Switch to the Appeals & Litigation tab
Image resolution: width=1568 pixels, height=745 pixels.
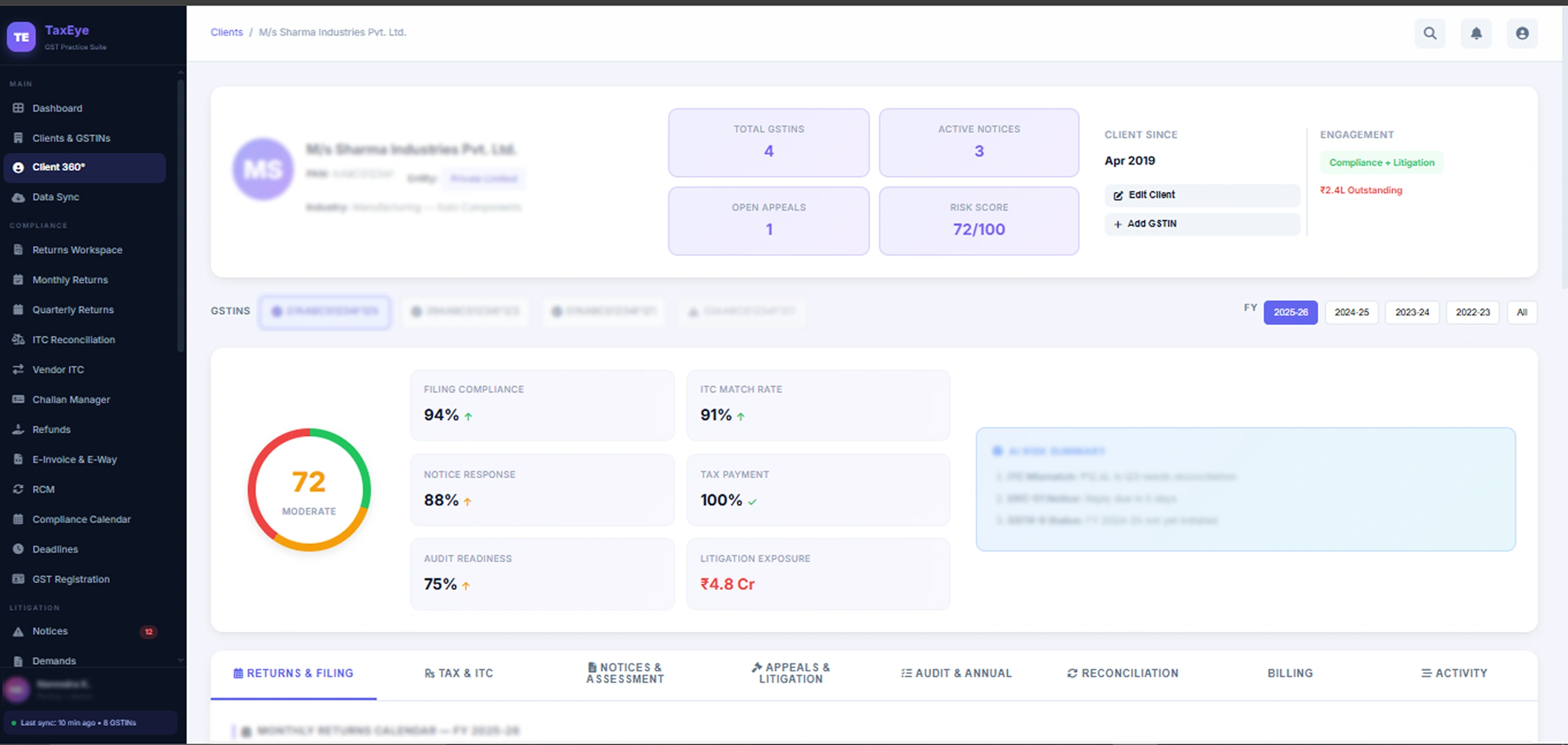click(790, 672)
